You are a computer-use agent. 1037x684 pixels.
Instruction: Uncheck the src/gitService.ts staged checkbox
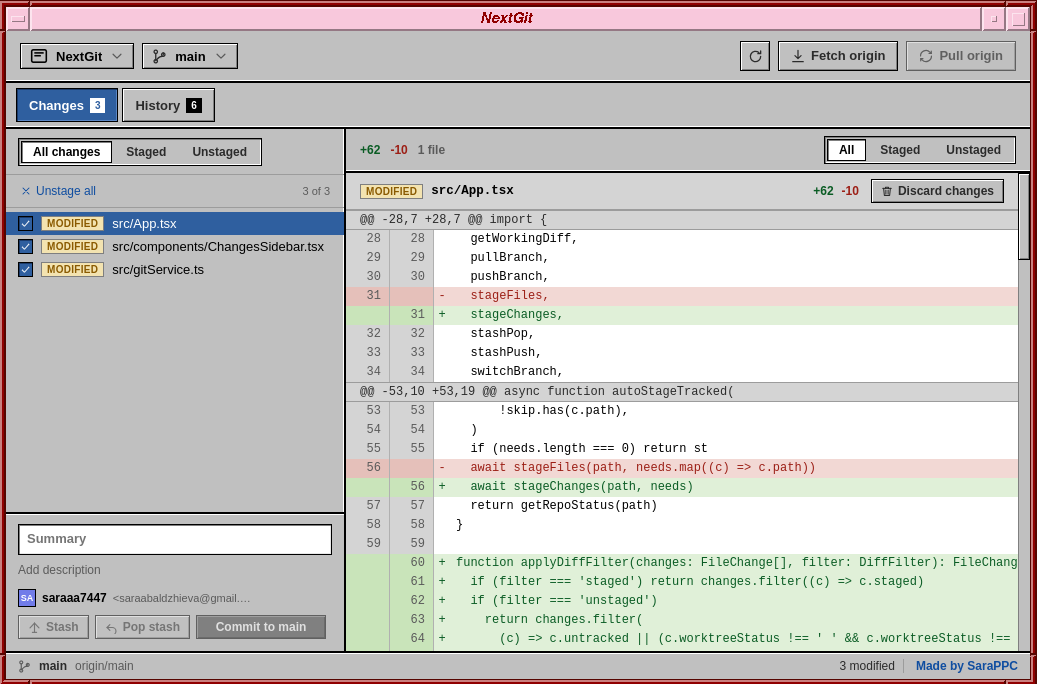26,269
